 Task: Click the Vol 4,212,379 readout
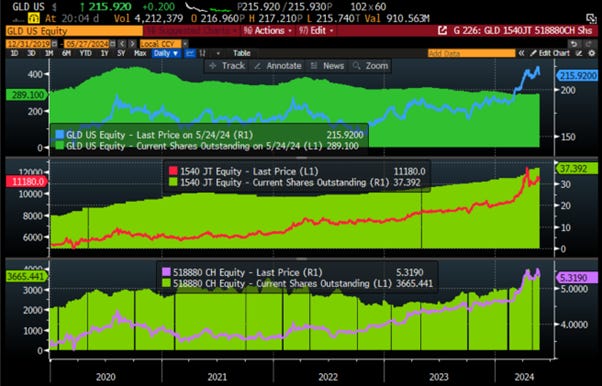[149, 18]
